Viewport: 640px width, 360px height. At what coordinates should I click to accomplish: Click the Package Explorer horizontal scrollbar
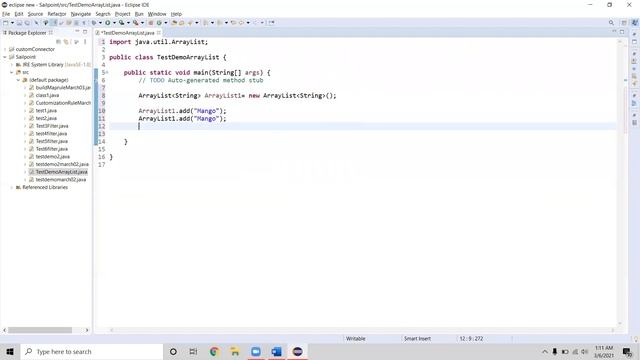[x=40, y=330]
